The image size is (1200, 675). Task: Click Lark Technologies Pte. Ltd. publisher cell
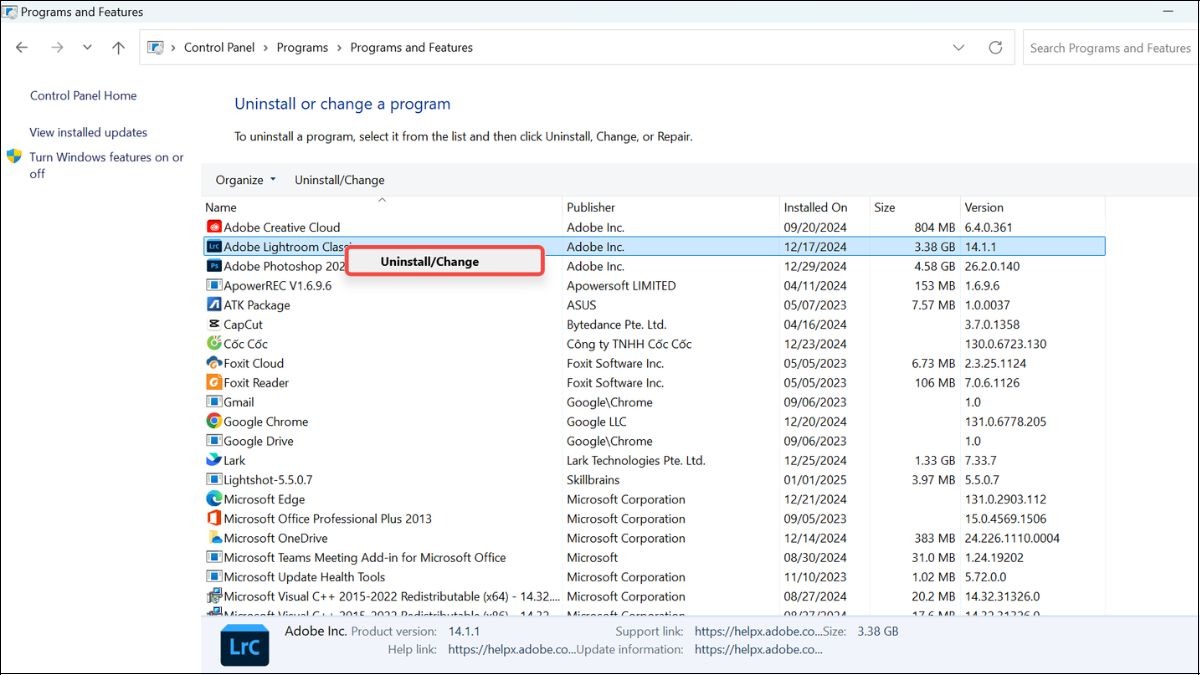[636, 461]
